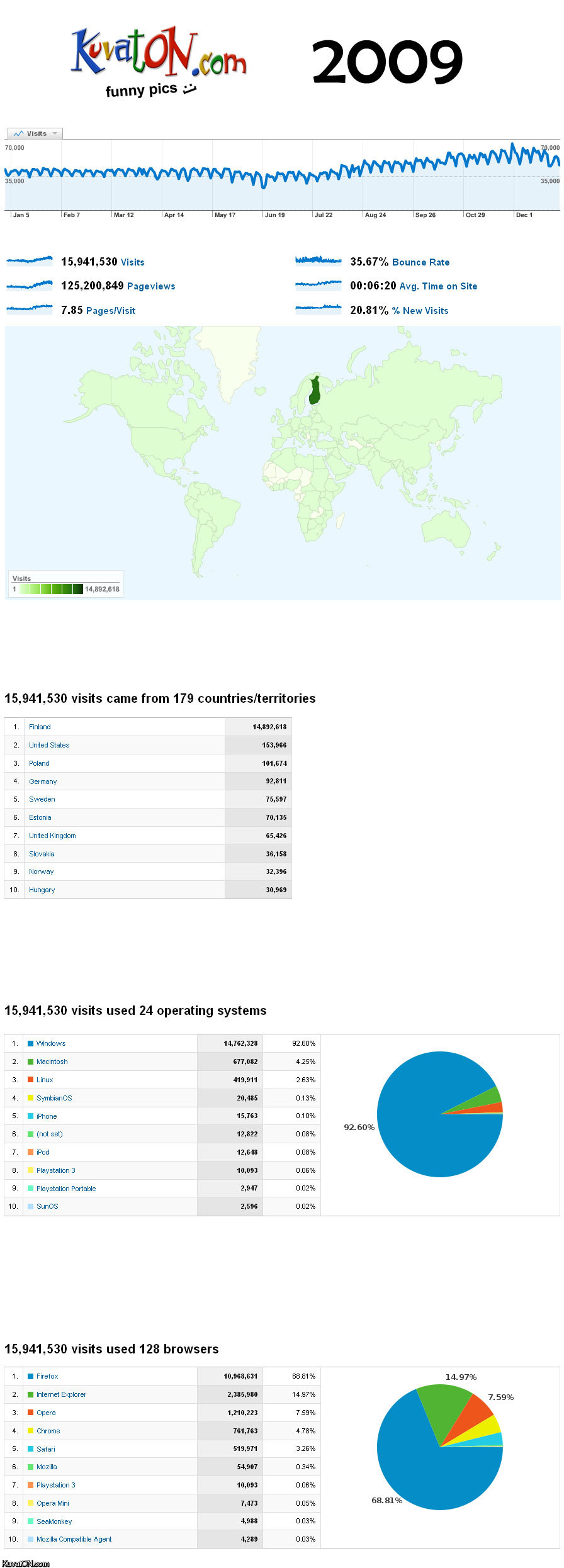Open the Chrome browser link
This screenshot has width=564, height=1568.
coord(48,1431)
